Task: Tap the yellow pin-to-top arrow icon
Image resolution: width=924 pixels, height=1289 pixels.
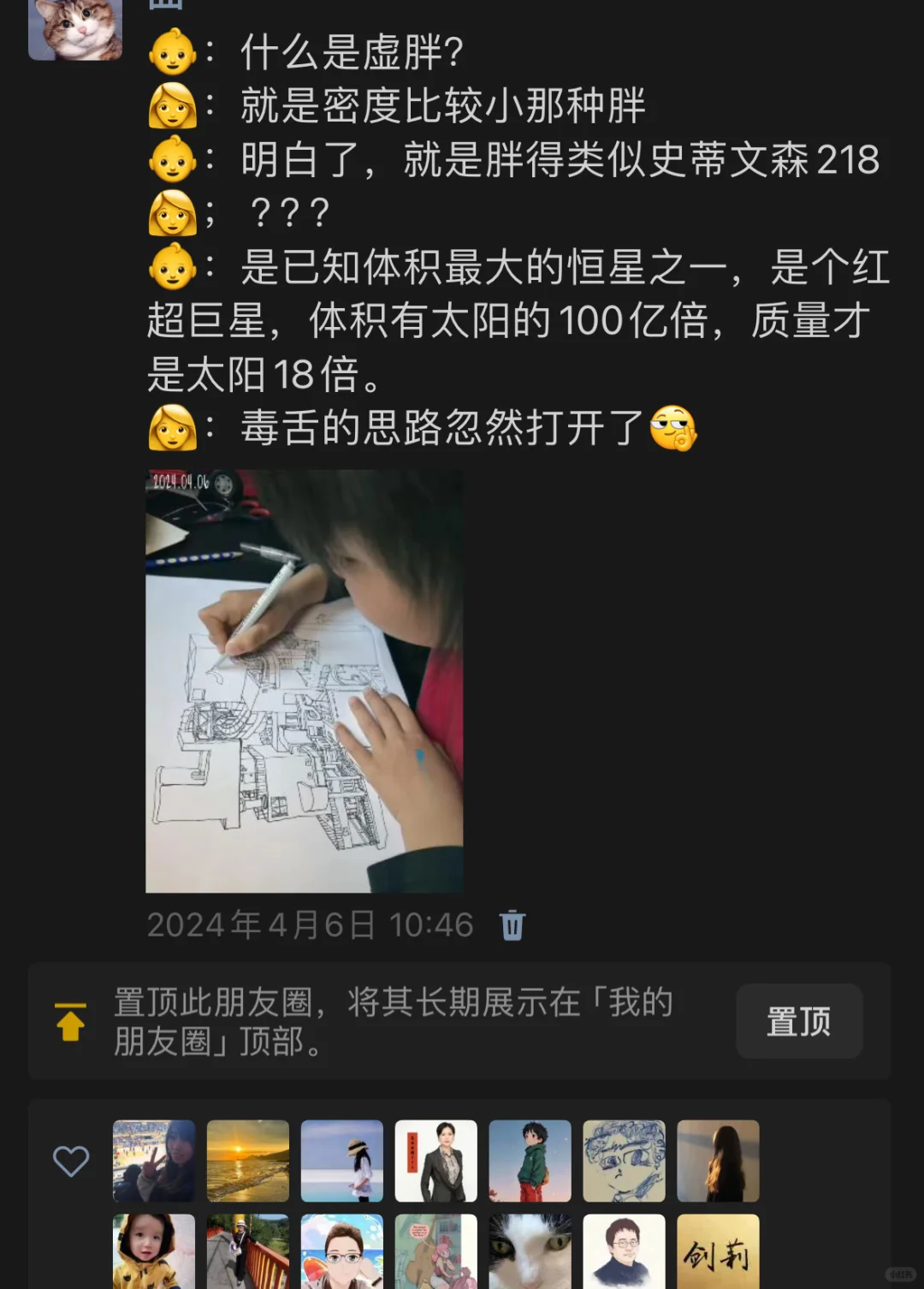Action: pyautogui.click(x=71, y=1021)
